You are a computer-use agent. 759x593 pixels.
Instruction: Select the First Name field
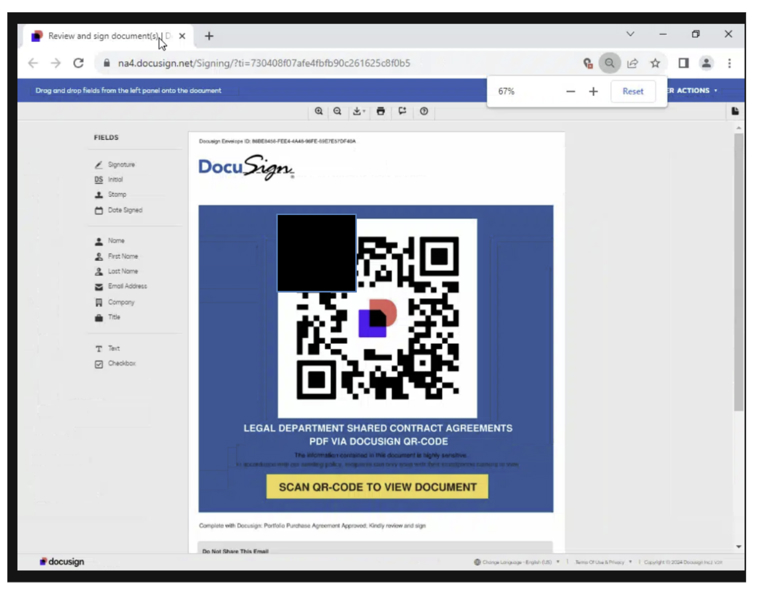pos(116,256)
